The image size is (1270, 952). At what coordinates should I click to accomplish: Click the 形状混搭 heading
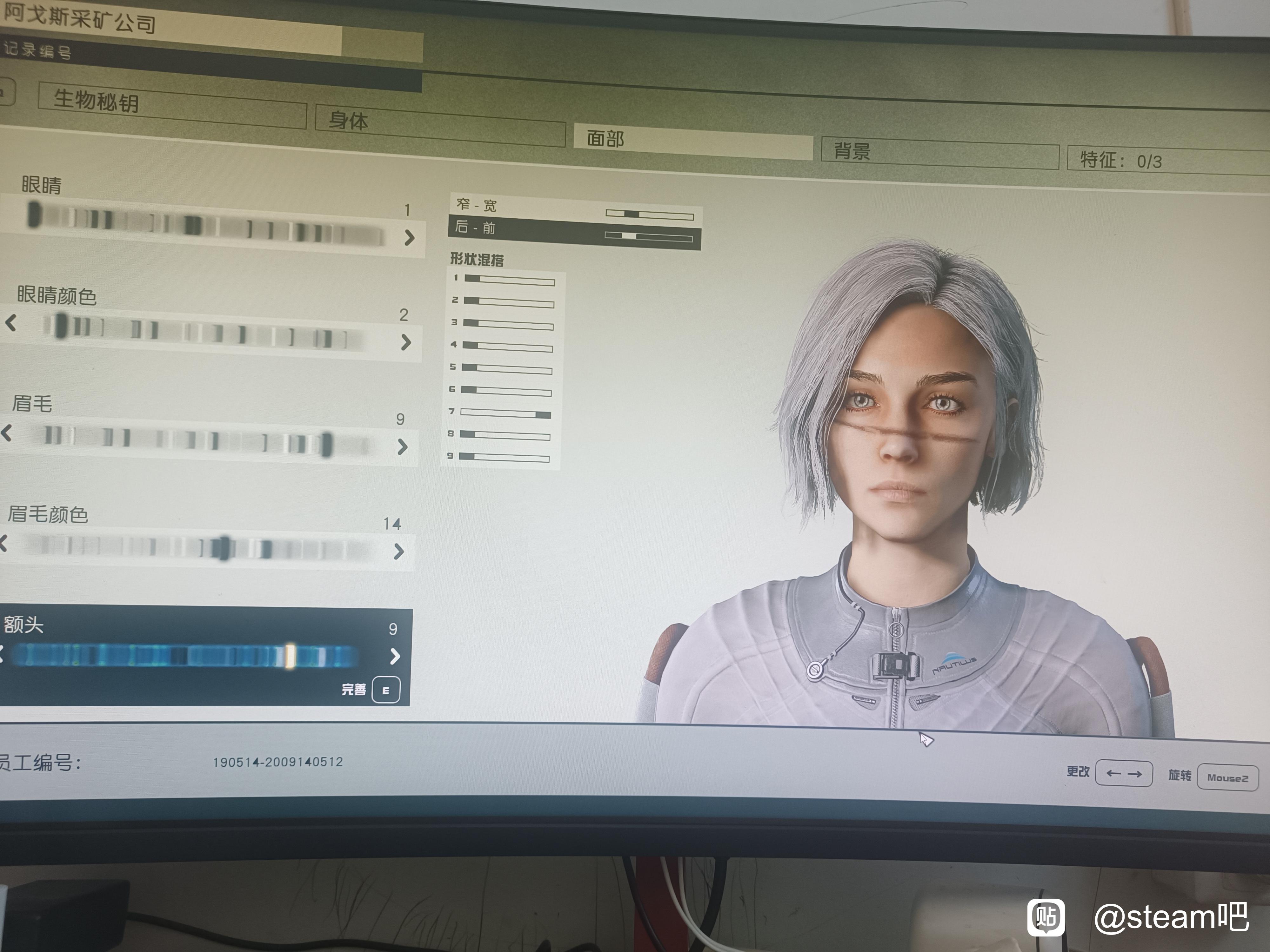pyautogui.click(x=477, y=259)
